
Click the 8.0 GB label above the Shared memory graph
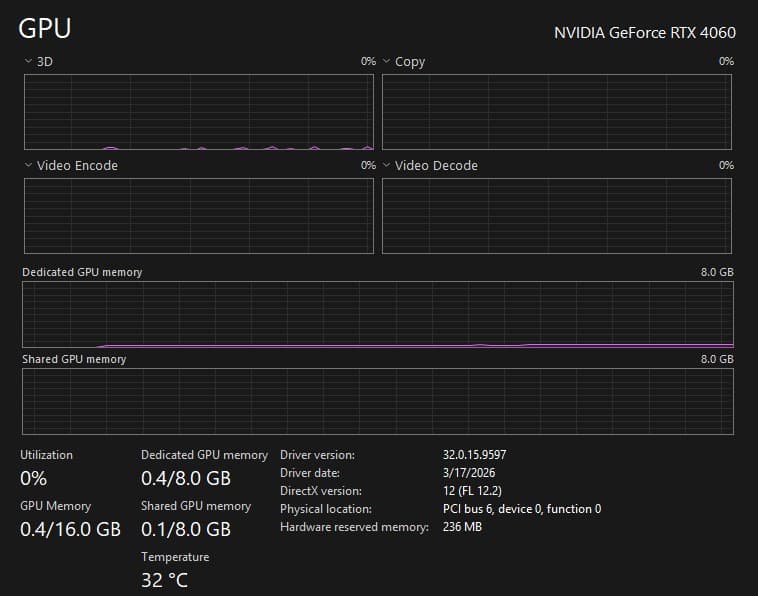[717, 359]
